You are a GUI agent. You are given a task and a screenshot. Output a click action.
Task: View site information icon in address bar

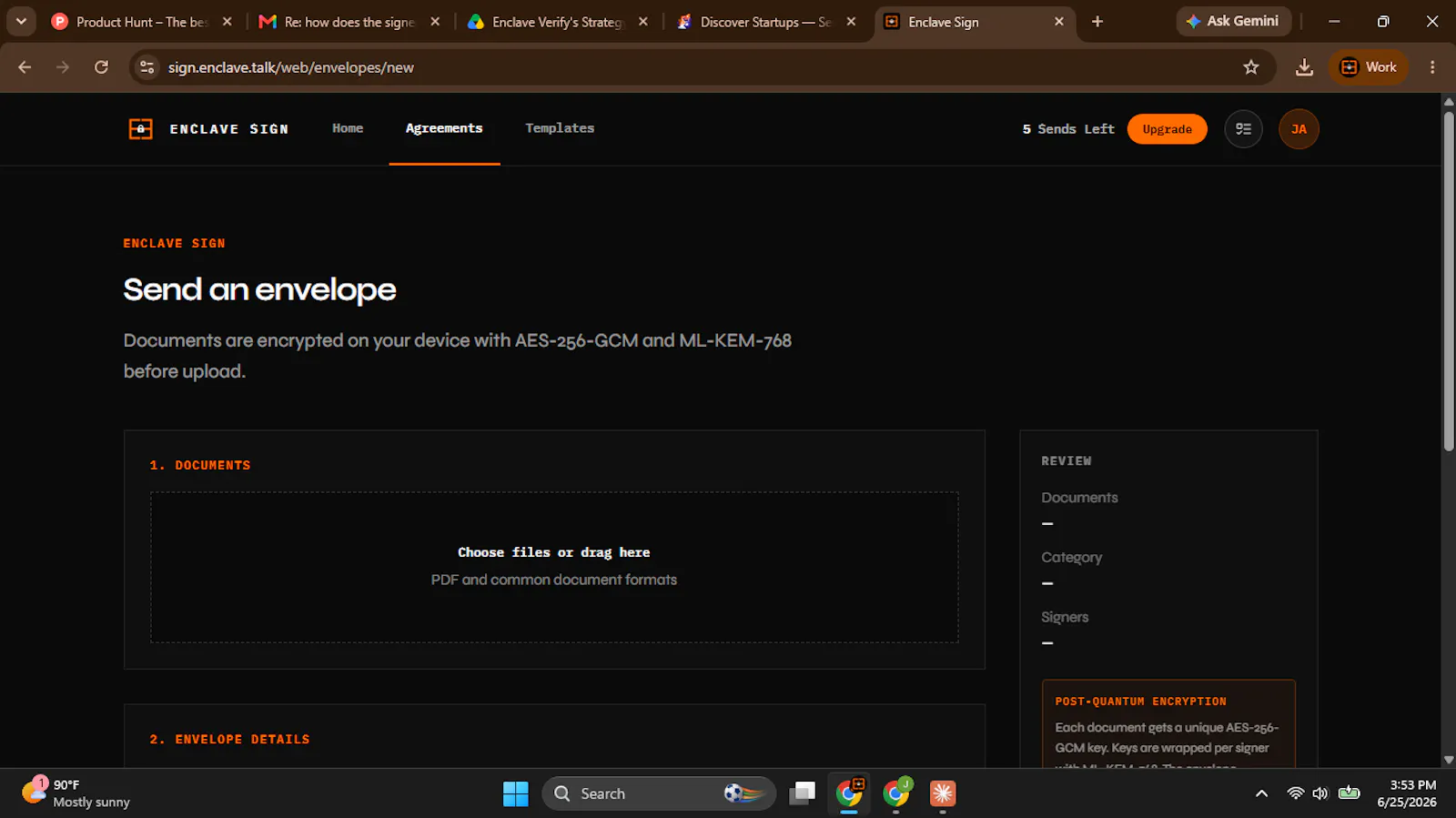coord(147,67)
